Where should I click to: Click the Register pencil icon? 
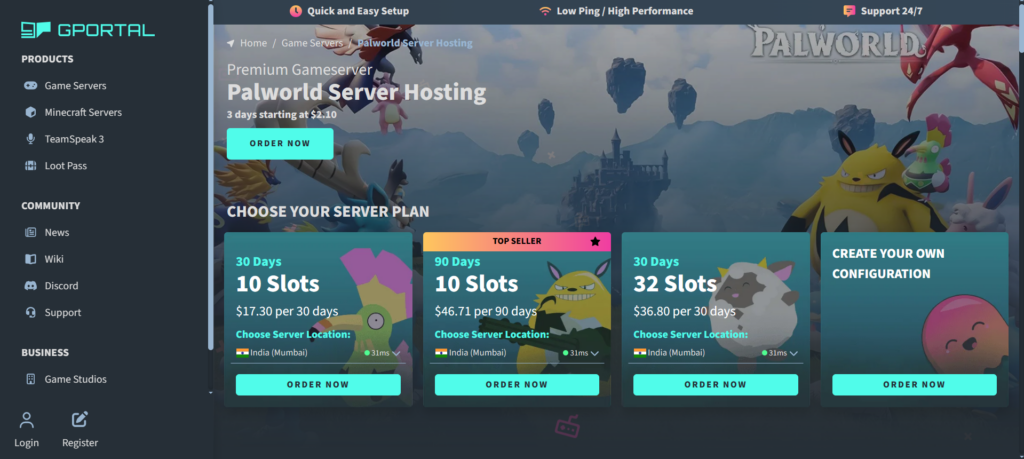tap(80, 420)
